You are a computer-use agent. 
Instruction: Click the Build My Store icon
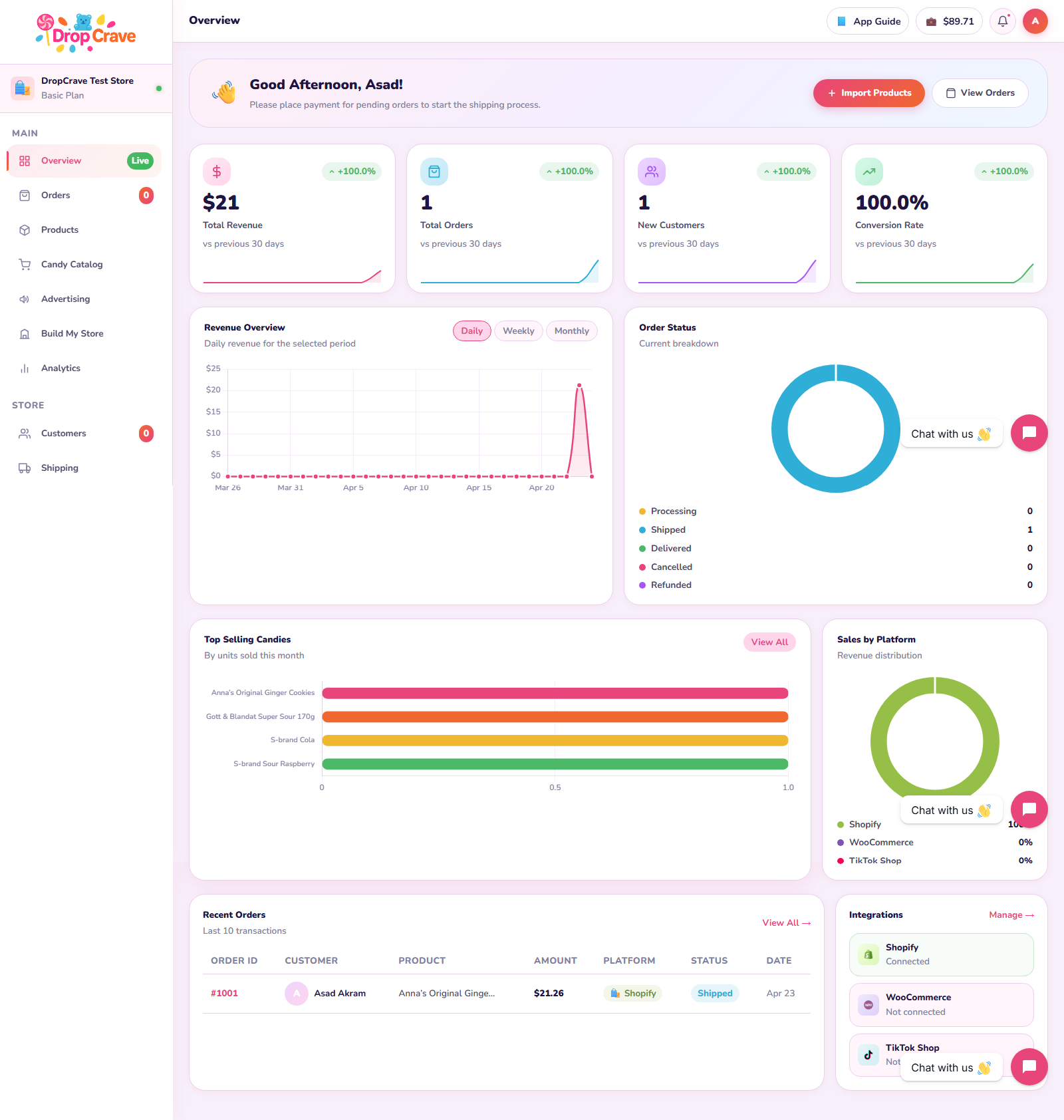pyautogui.click(x=25, y=334)
